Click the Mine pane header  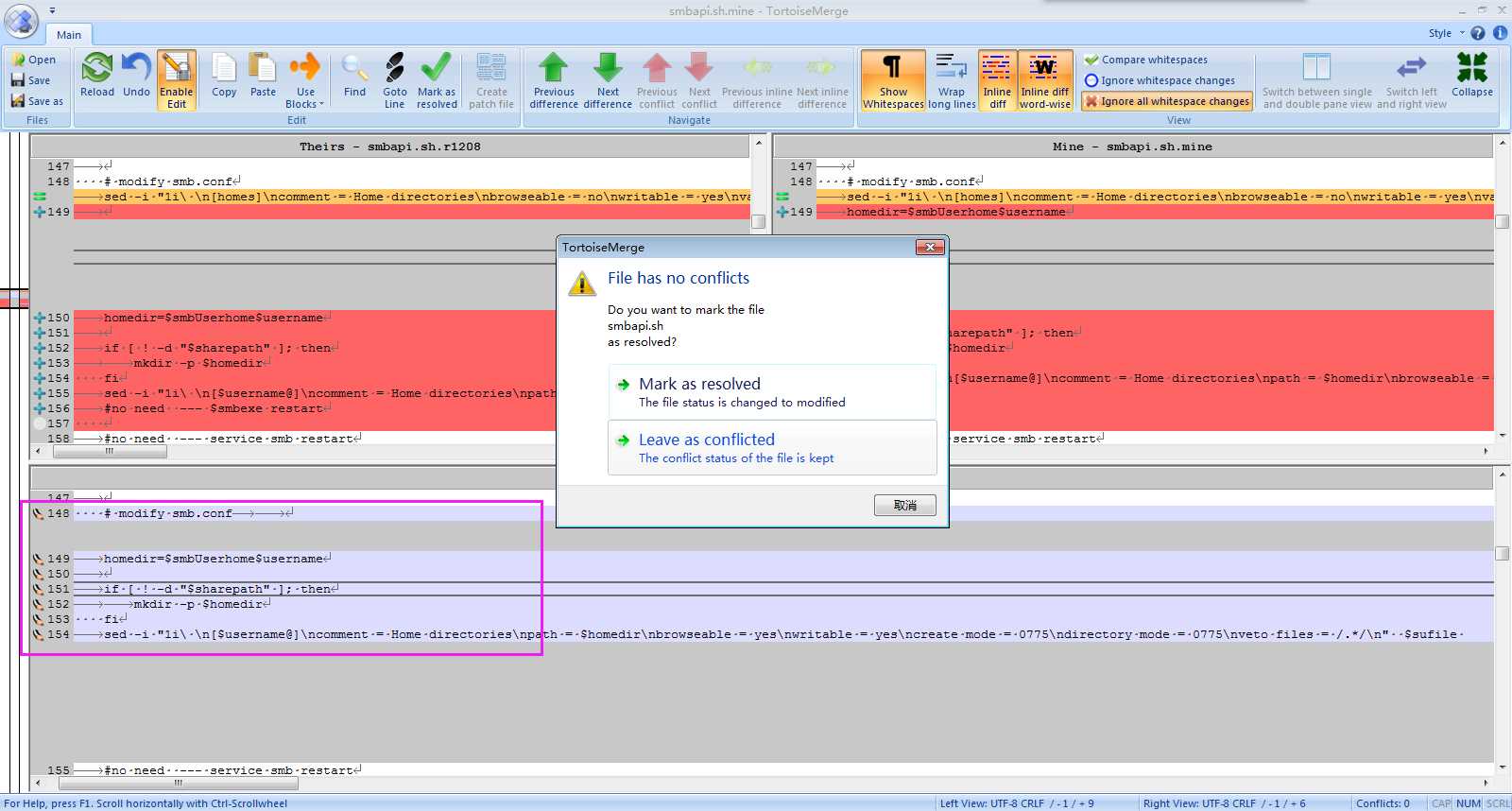click(x=1133, y=147)
